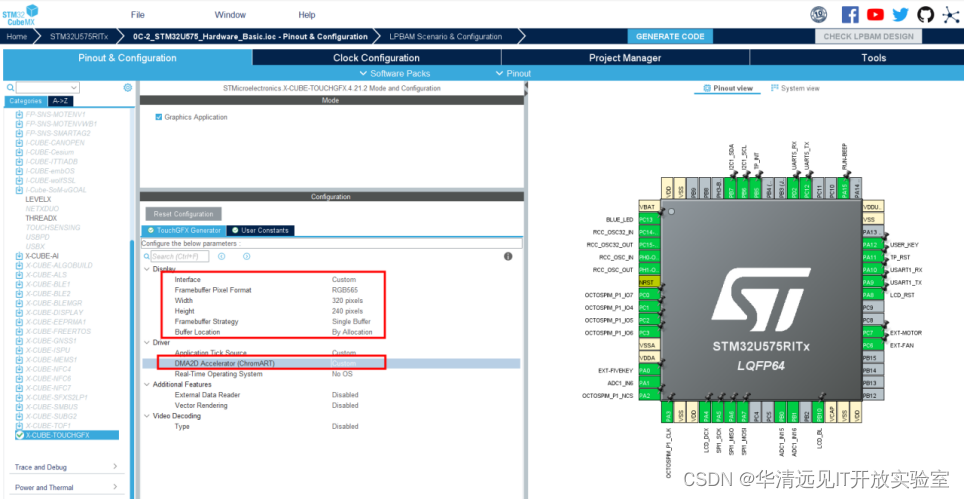
Task: Click the download icon beside I-CUBE-CANOPEN
Action: tap(20, 143)
